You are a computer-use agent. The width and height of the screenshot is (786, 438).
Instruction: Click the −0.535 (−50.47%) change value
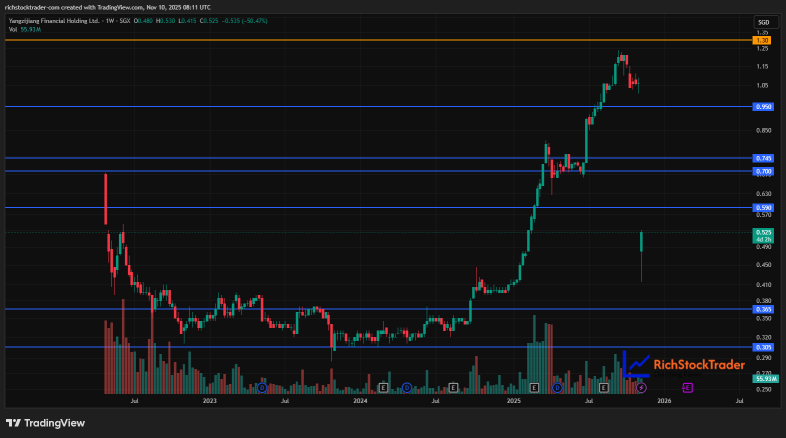[245, 21]
